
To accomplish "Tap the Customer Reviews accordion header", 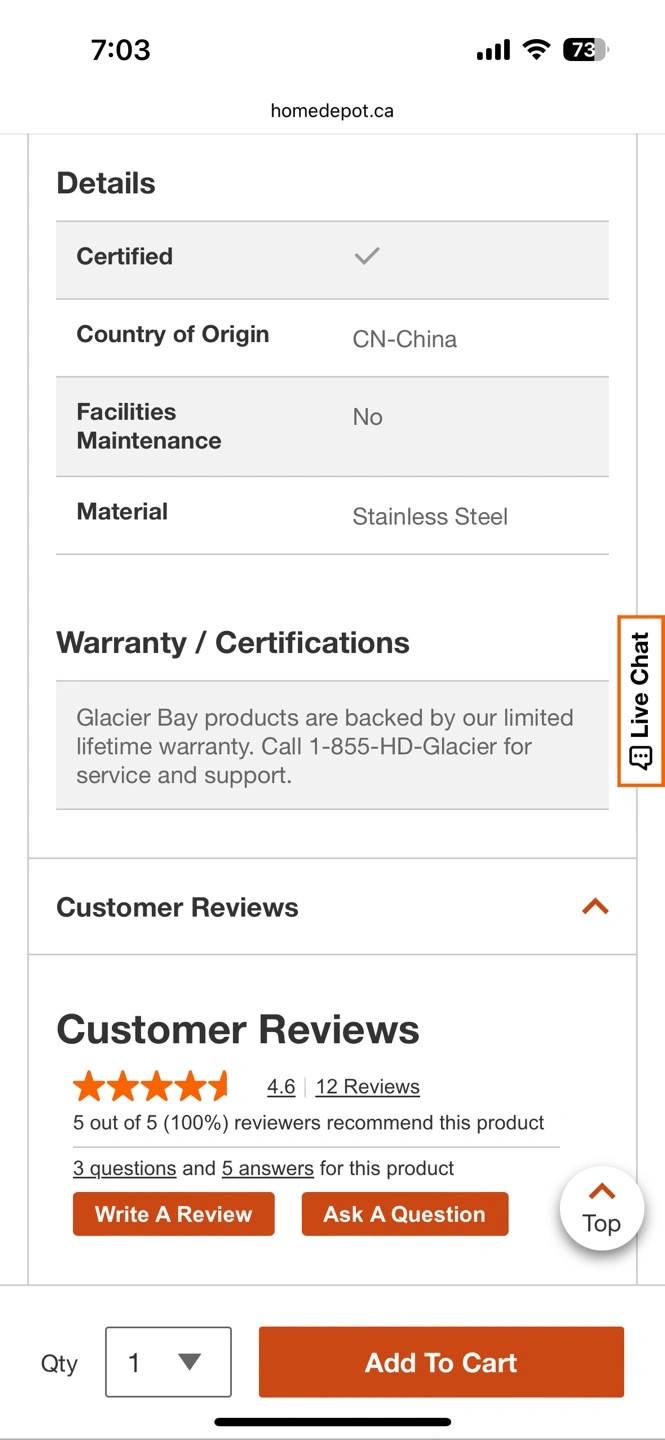I will (178, 907).
